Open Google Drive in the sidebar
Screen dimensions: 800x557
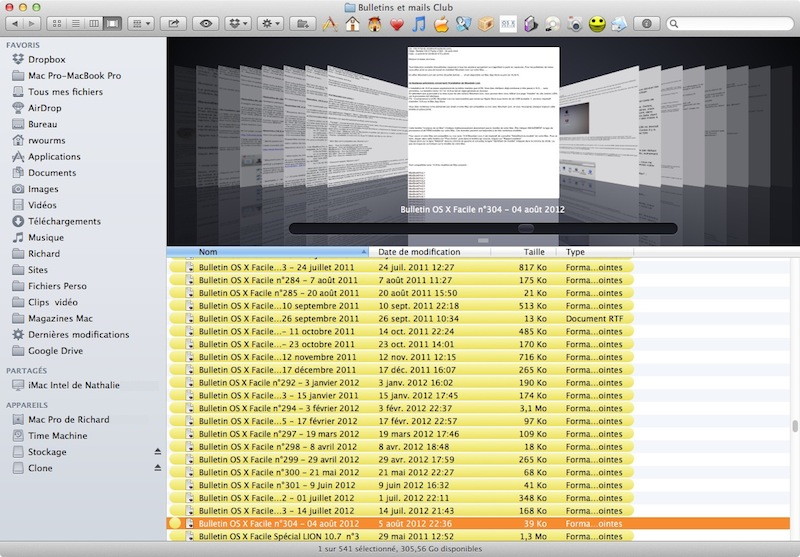pyautogui.click(x=55, y=350)
